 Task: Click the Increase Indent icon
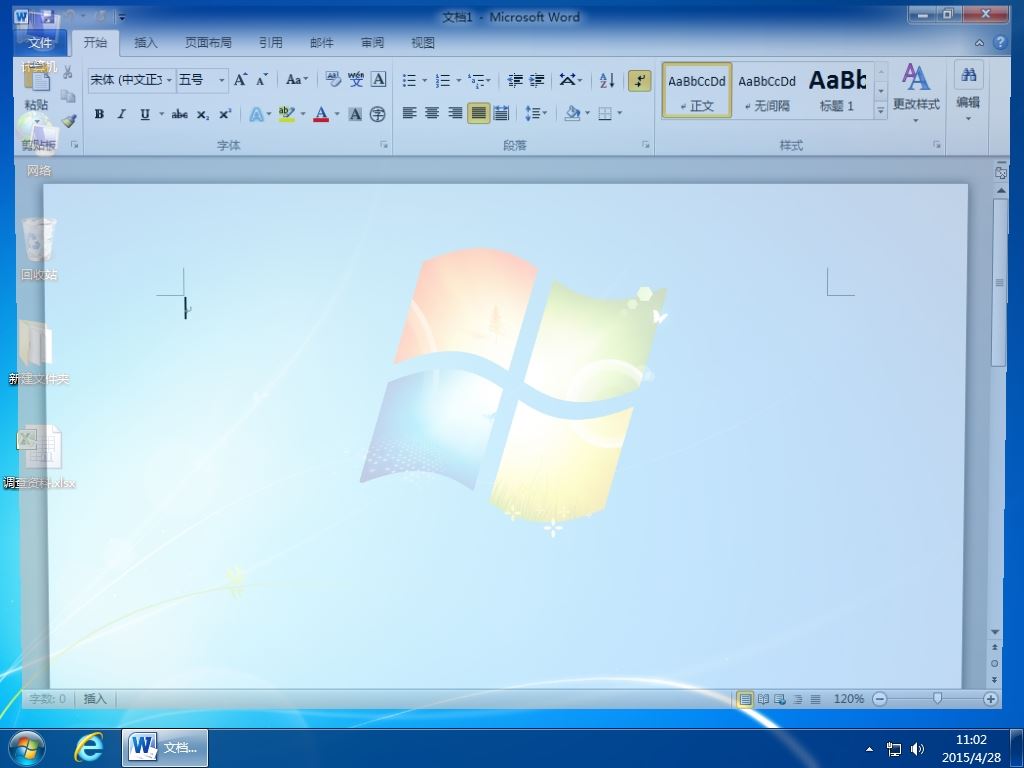537,80
